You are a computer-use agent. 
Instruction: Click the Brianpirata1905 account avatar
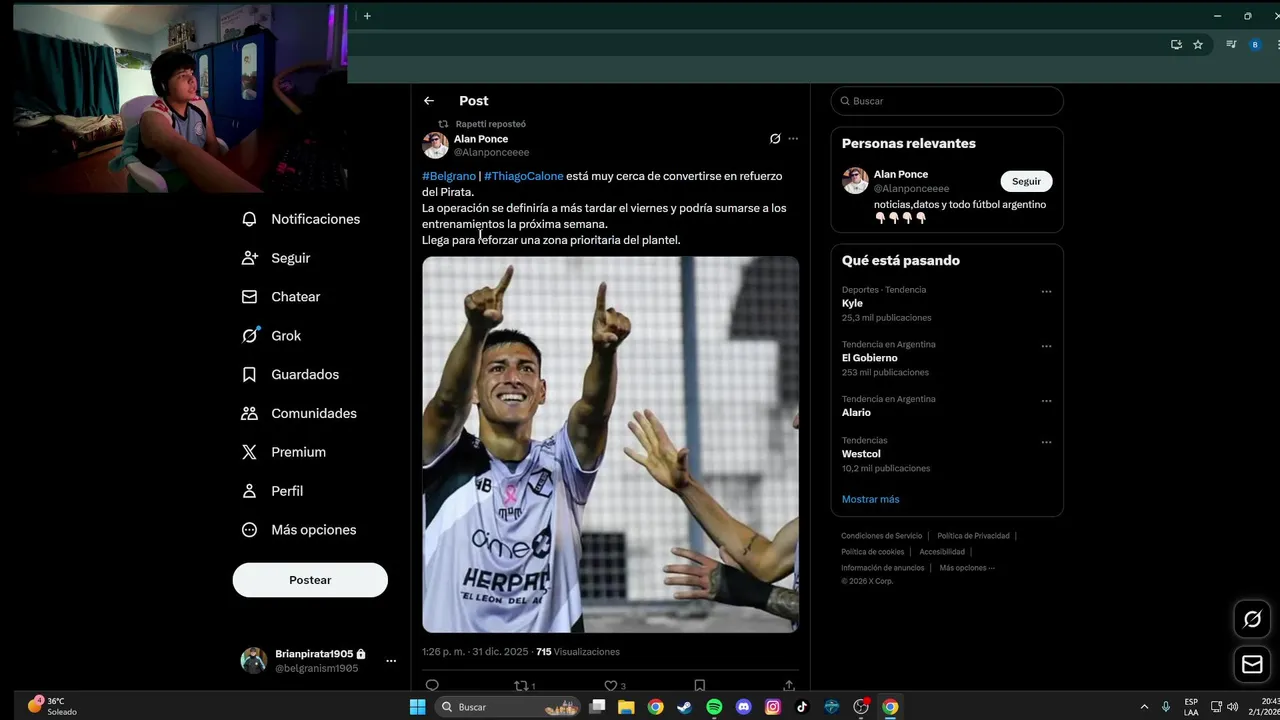coord(254,660)
